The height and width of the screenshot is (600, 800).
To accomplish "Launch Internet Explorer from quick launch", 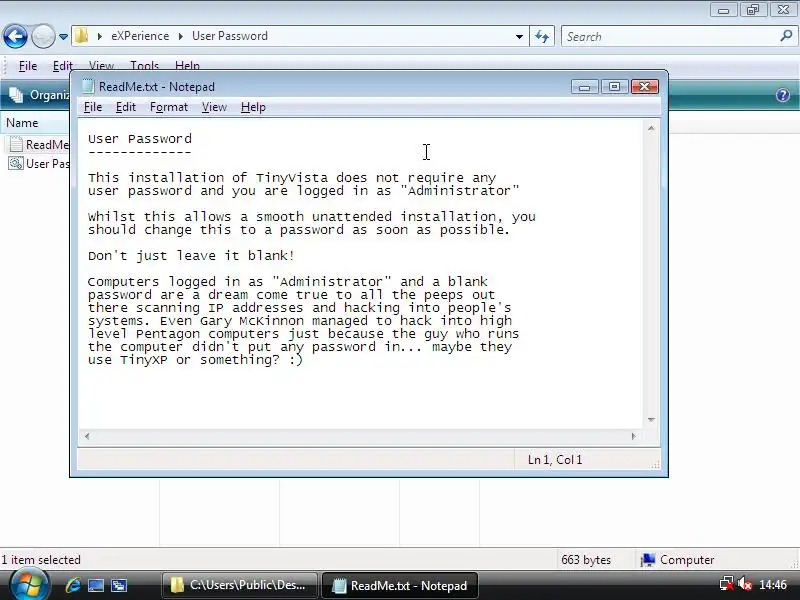I will click(x=73, y=585).
